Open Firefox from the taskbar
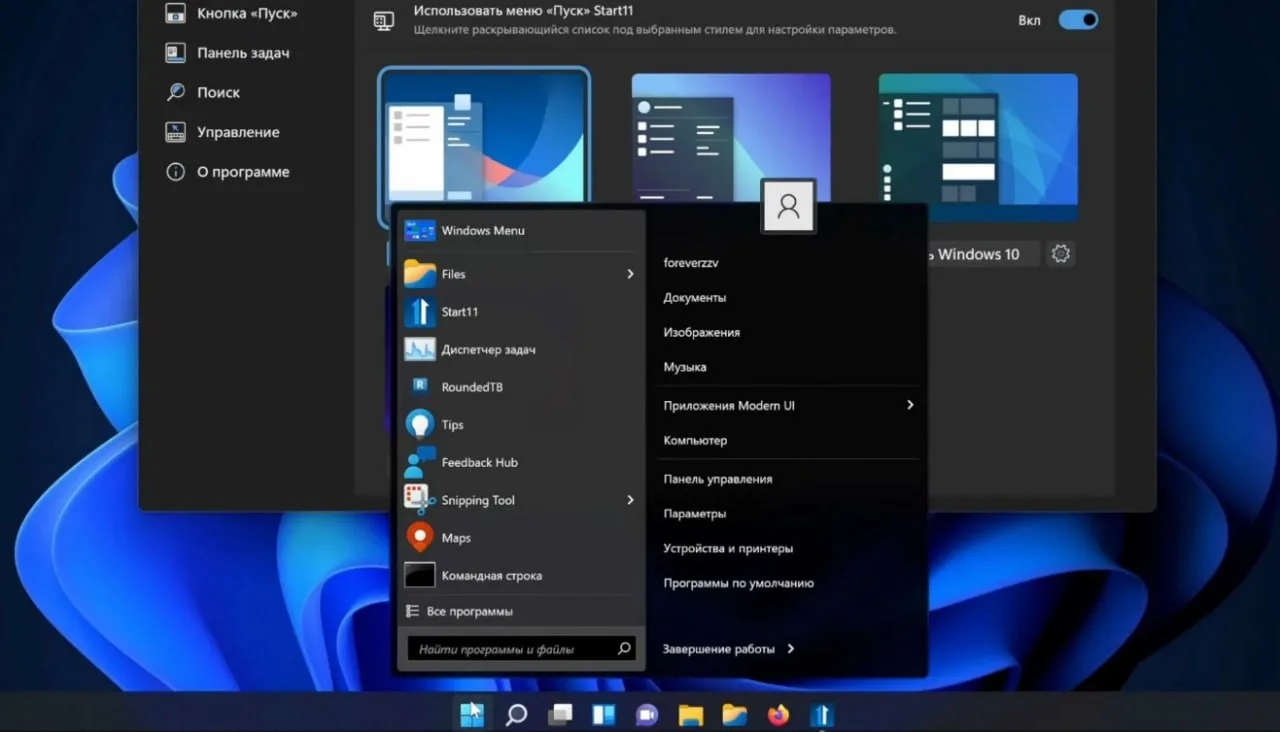The width and height of the screenshot is (1280, 732). pos(778,715)
